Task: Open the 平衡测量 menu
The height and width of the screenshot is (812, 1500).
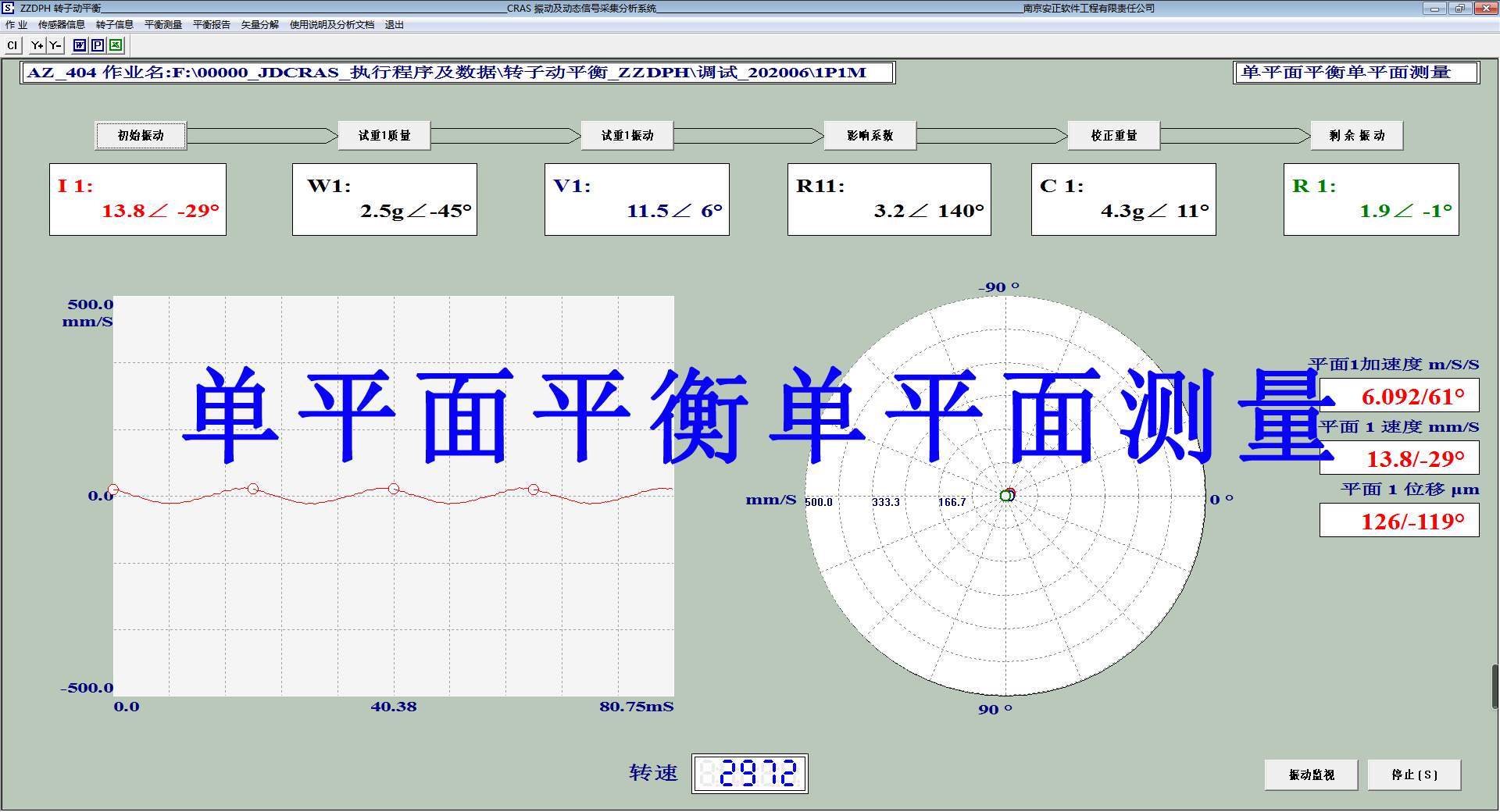Action: [163, 25]
